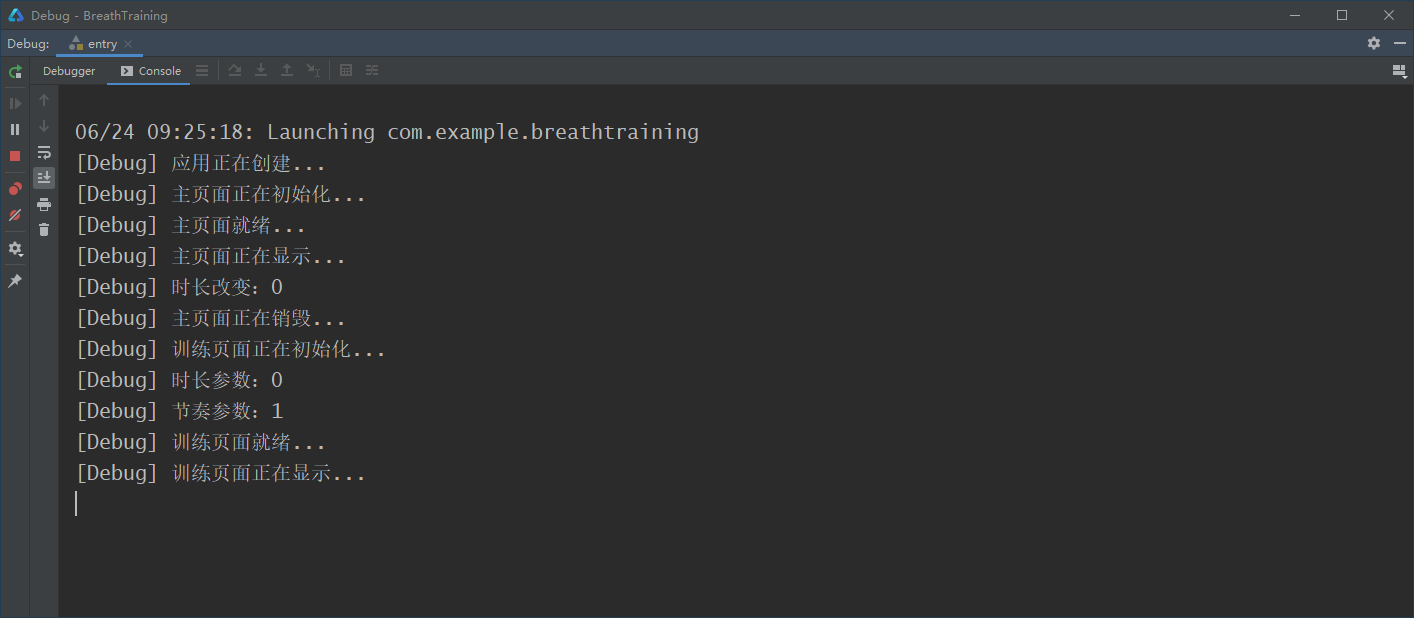
Task: Clear console with the trash icon
Action: coord(44,230)
